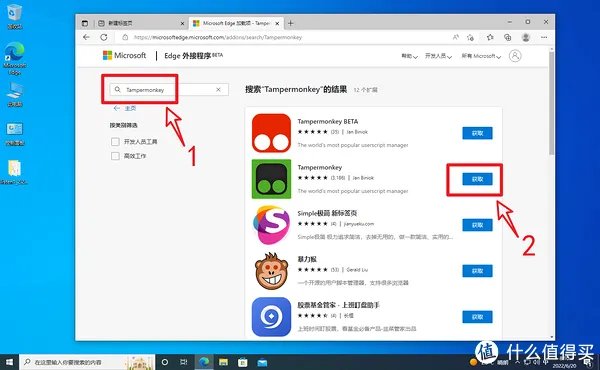Viewport: 600px width, 370px height.
Task: Open Edge settings and more menu
Action: point(544,37)
